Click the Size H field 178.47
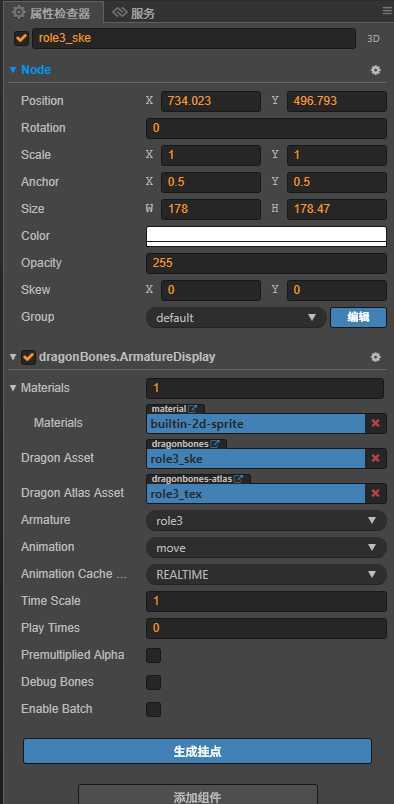The image size is (394, 804). point(337,209)
